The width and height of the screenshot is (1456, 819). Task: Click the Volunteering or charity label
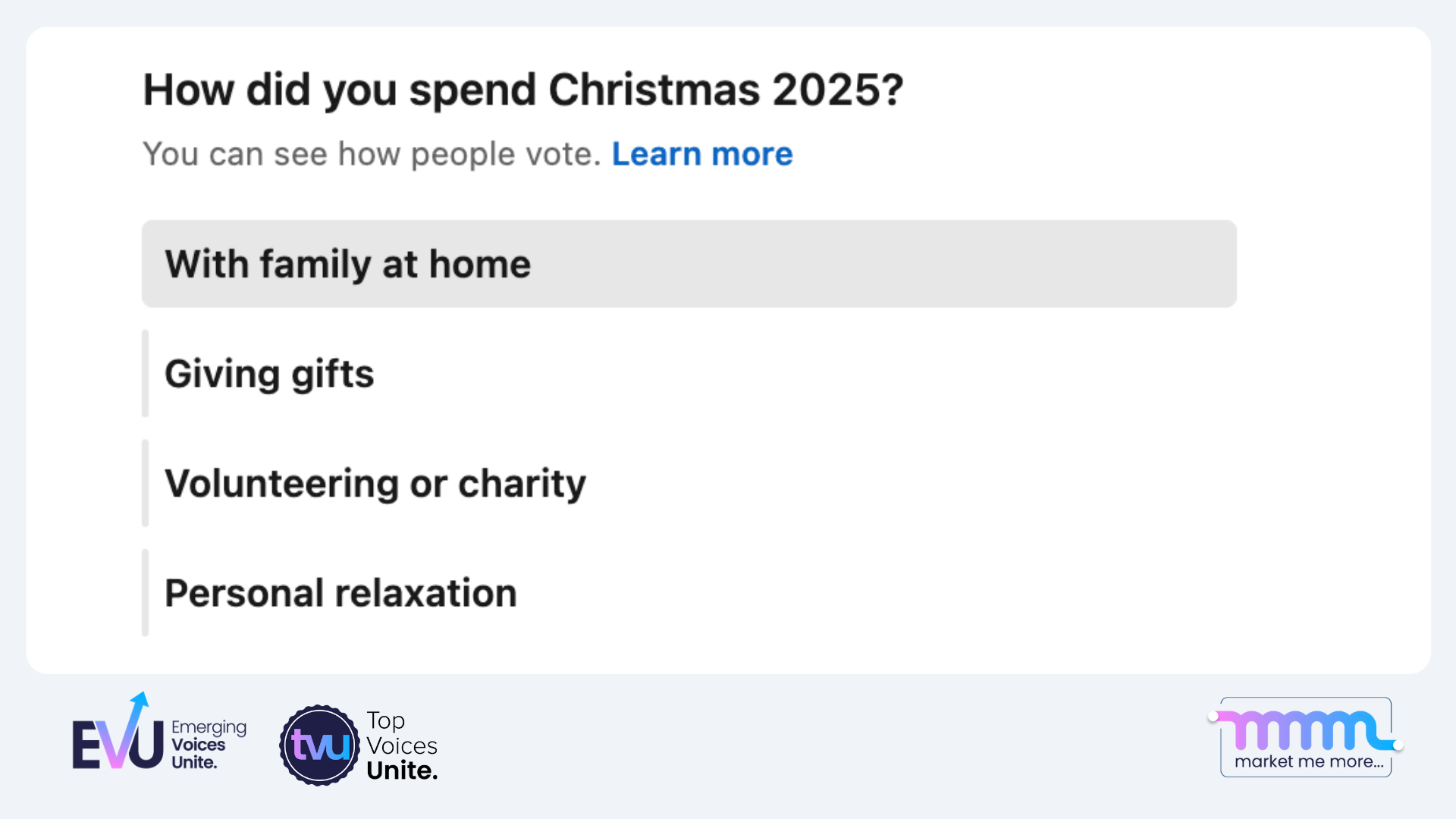[x=375, y=483]
